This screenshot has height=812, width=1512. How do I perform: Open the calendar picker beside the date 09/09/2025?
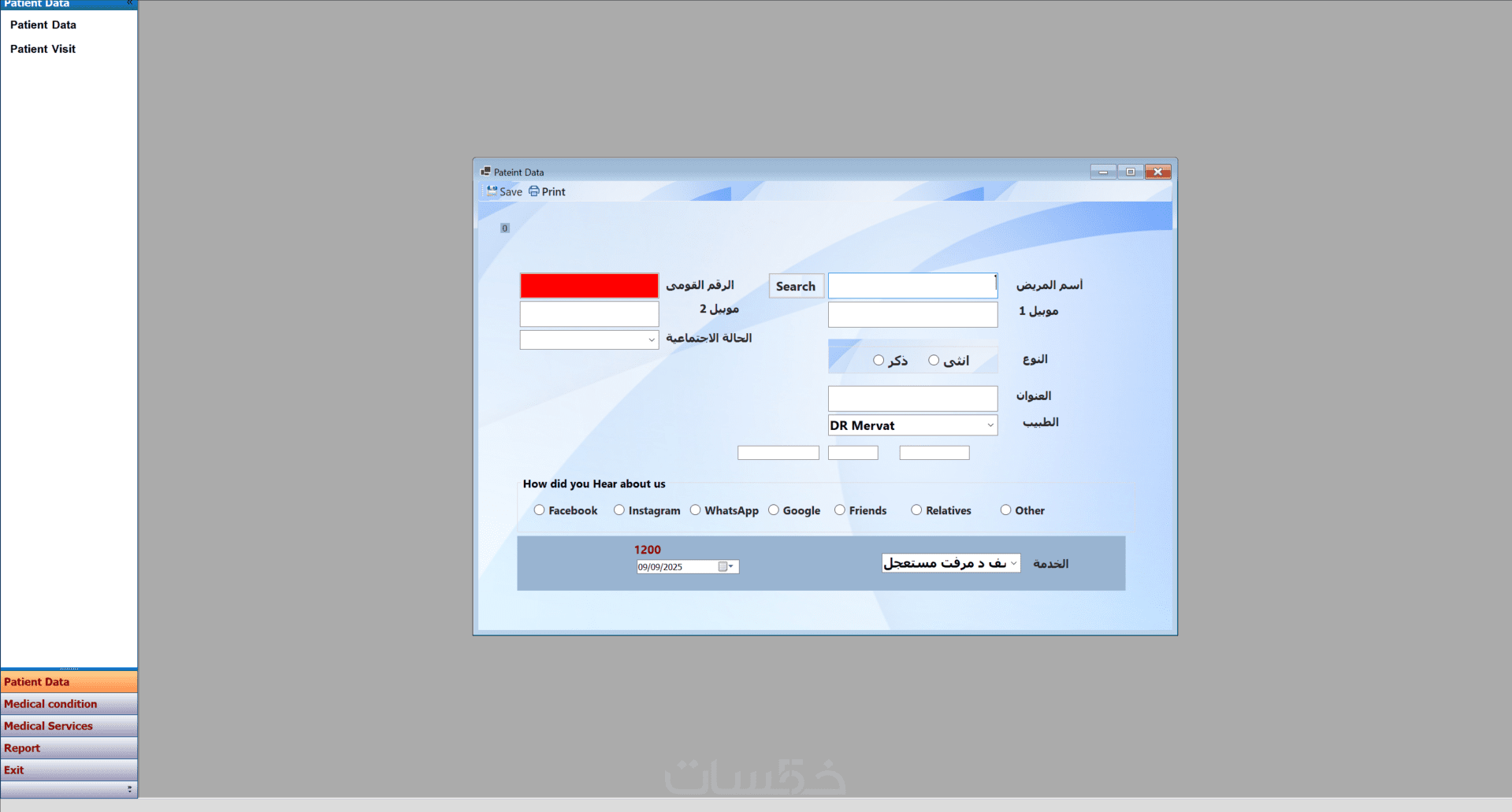coord(726,567)
